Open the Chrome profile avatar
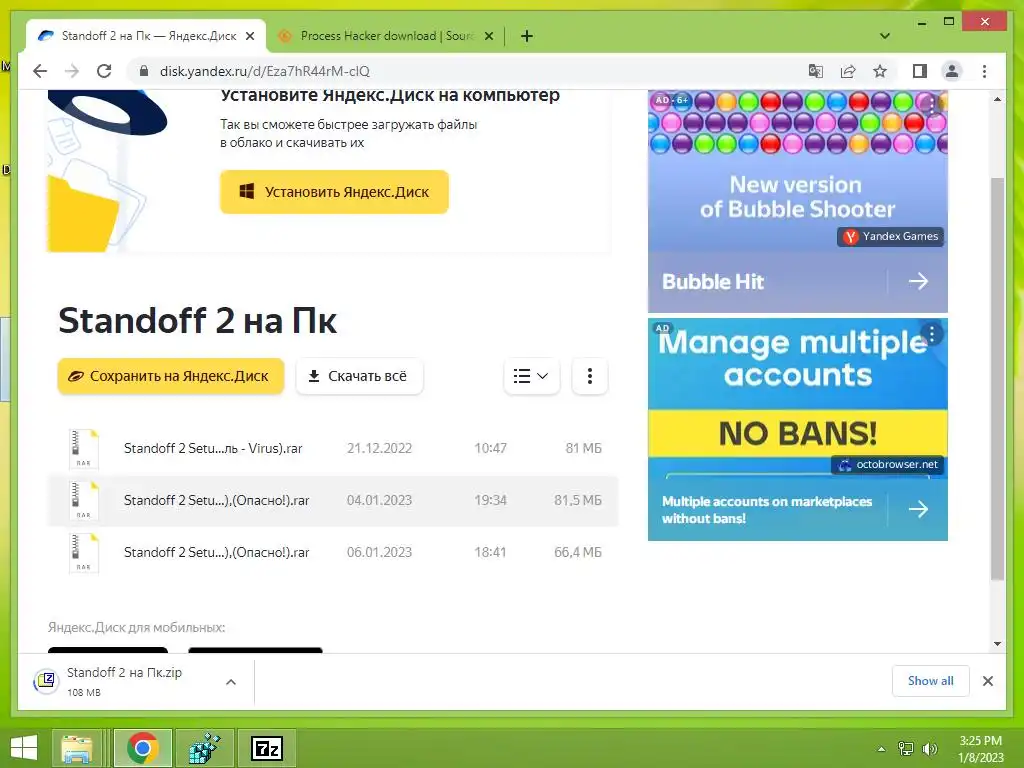The height and width of the screenshot is (768, 1024). tap(952, 71)
